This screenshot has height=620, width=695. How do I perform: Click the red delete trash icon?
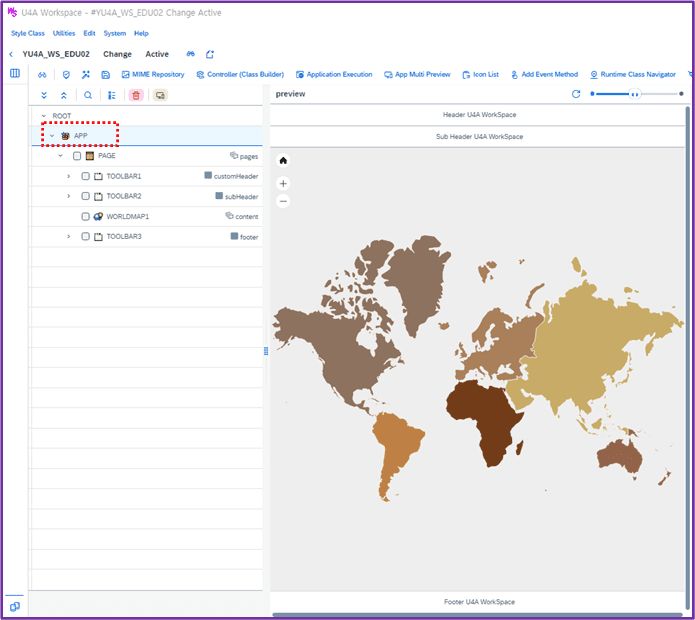pos(136,95)
